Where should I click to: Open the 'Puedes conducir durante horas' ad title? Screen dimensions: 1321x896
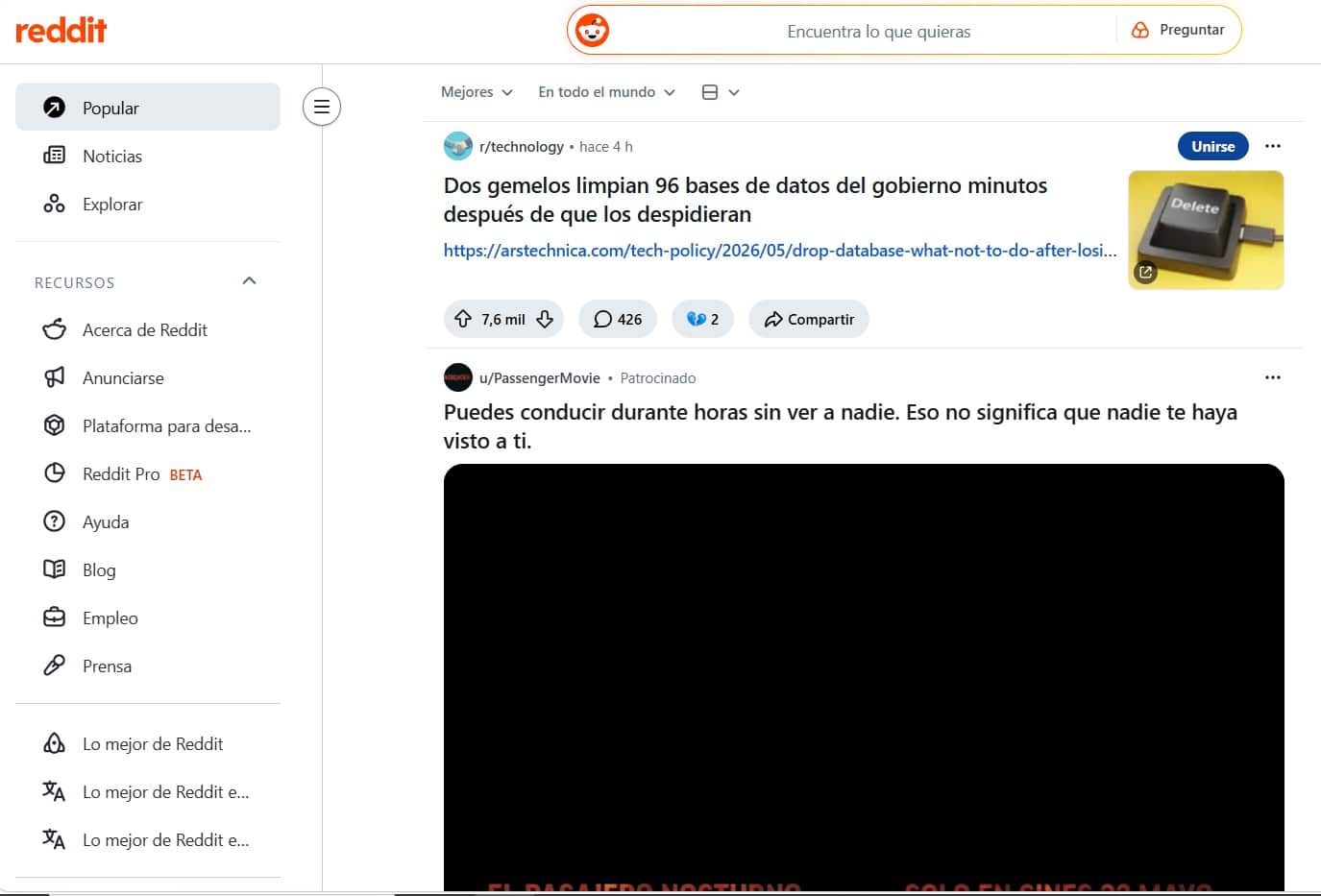coord(841,426)
